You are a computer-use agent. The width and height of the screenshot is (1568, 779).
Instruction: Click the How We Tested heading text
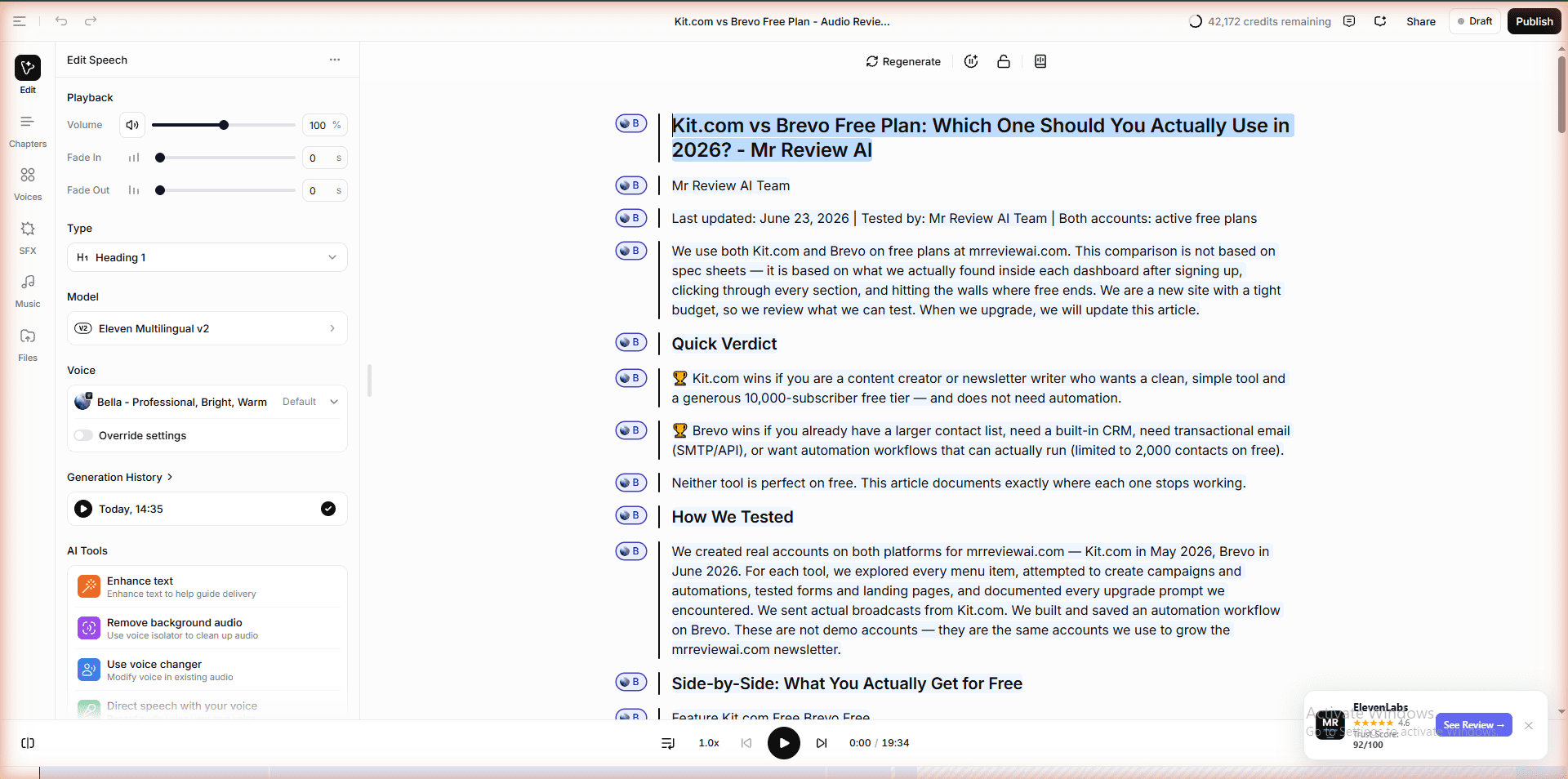tap(733, 517)
